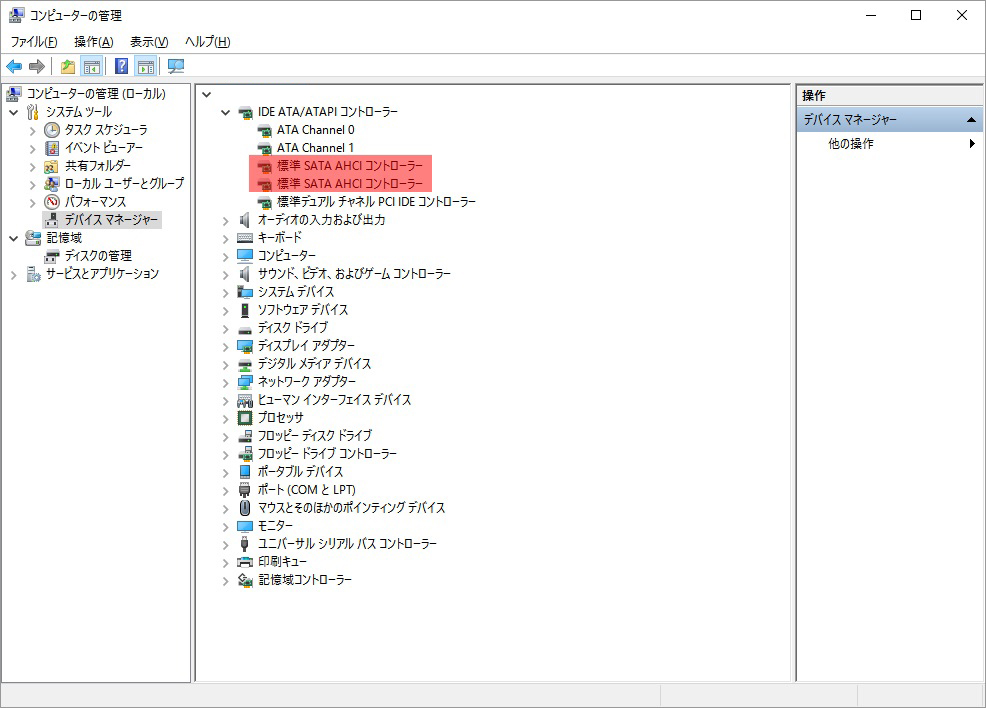Select デバイス マネージャー in the left tree

pos(111,220)
